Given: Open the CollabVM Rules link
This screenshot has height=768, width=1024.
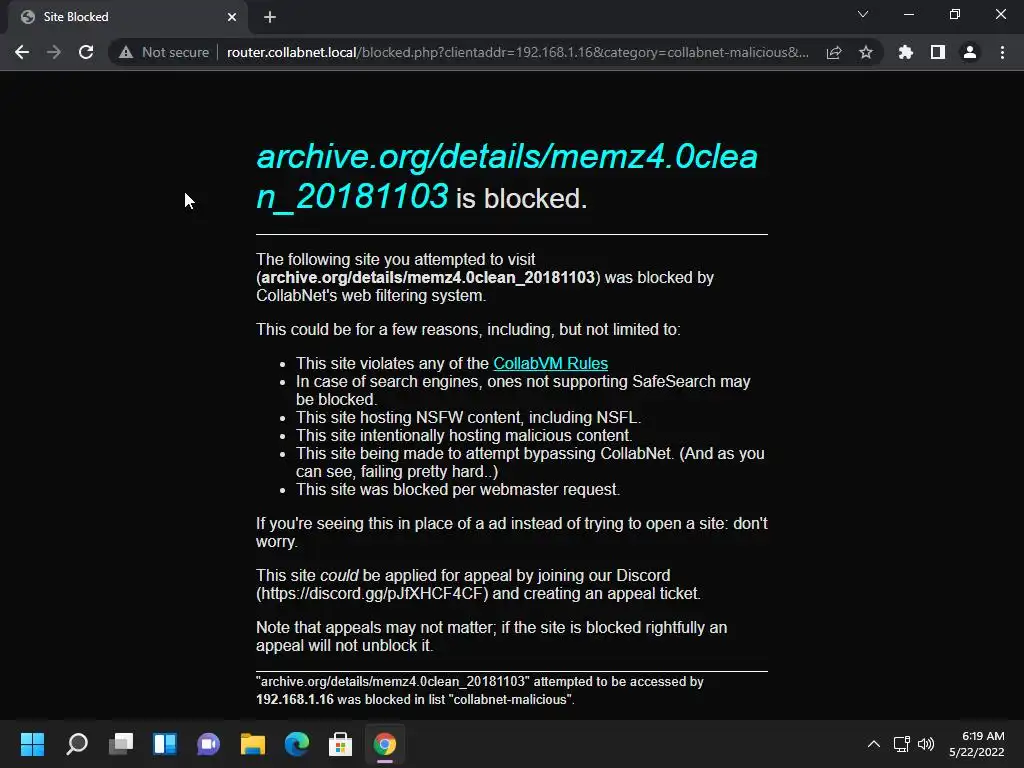Looking at the screenshot, I should point(551,363).
